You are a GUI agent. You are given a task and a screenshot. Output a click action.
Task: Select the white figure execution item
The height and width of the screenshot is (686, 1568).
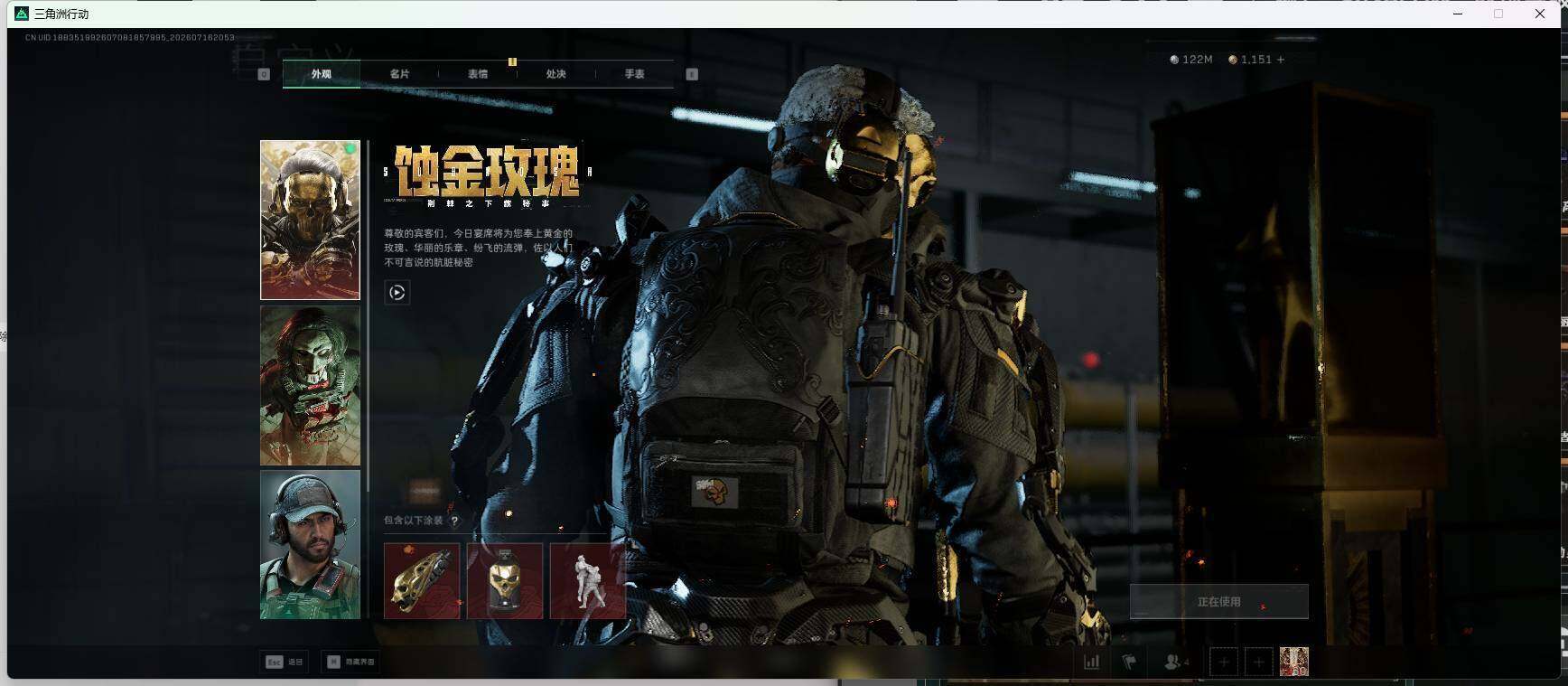[x=588, y=580]
